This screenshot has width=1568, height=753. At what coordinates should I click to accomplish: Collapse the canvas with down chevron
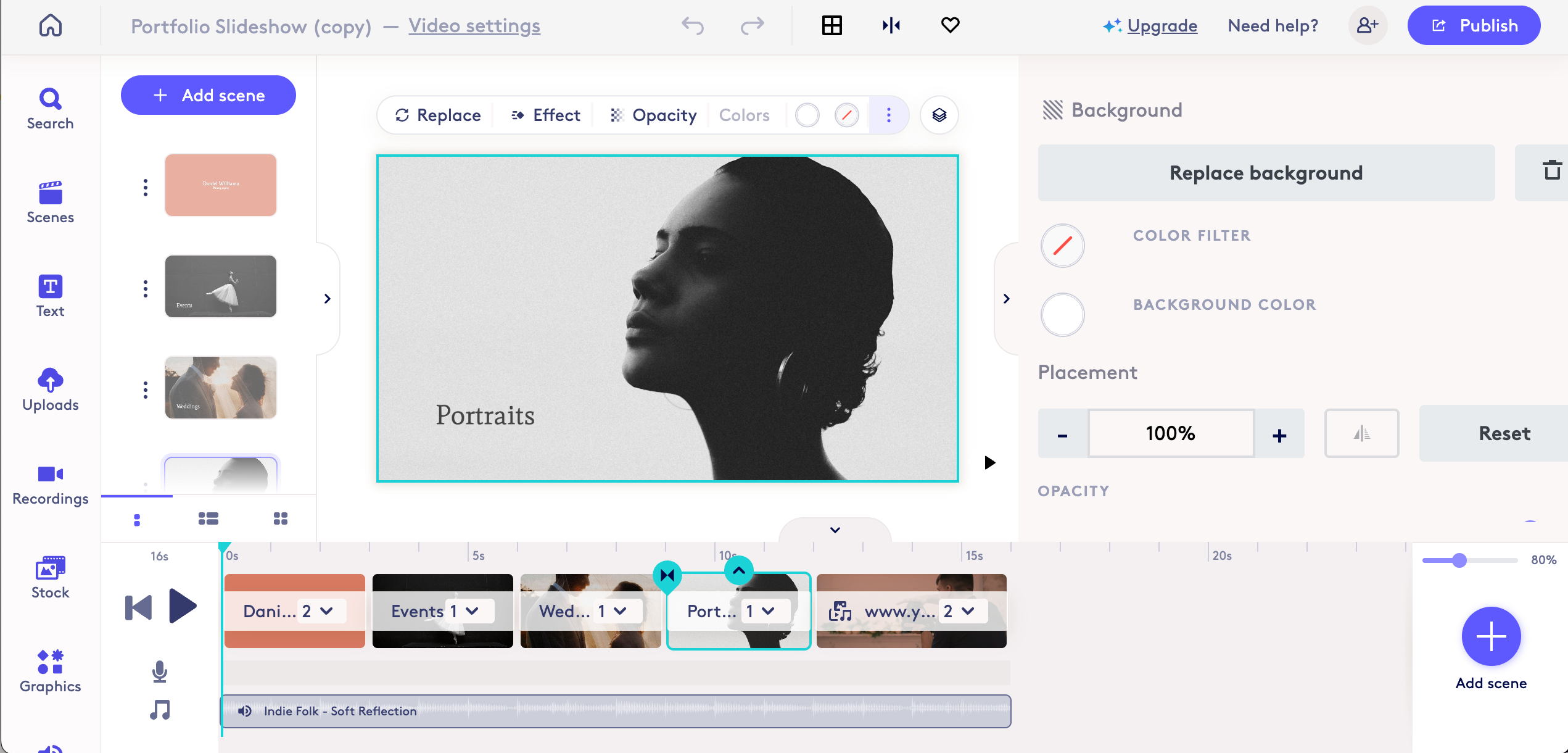coord(835,530)
